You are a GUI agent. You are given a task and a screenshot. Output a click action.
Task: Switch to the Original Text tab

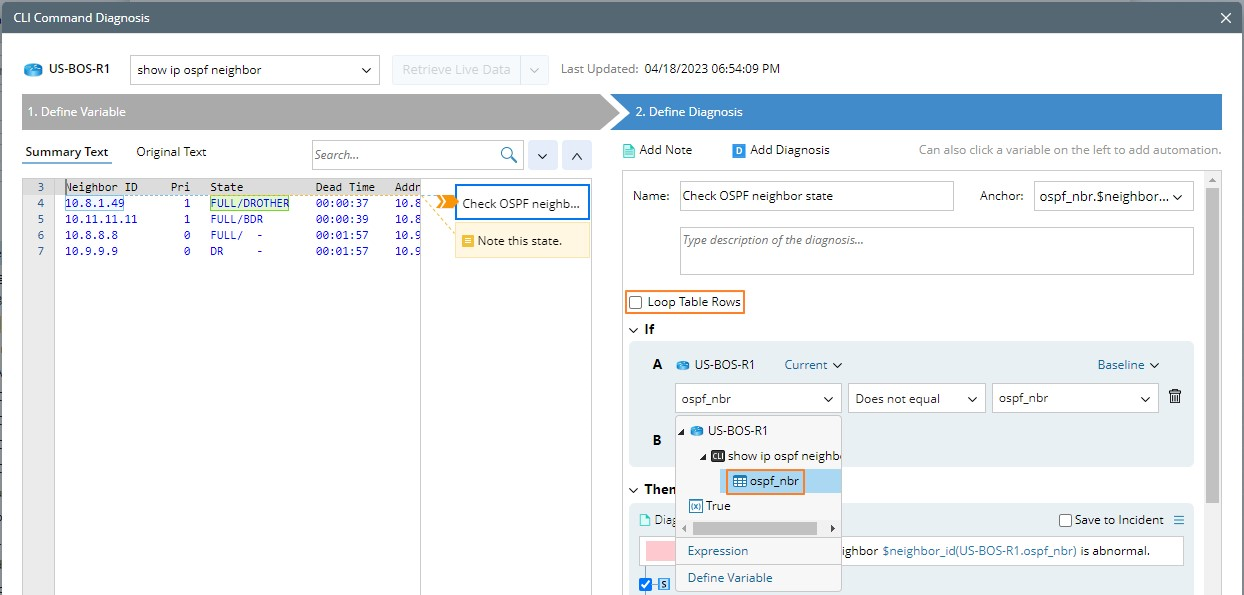[171, 152]
